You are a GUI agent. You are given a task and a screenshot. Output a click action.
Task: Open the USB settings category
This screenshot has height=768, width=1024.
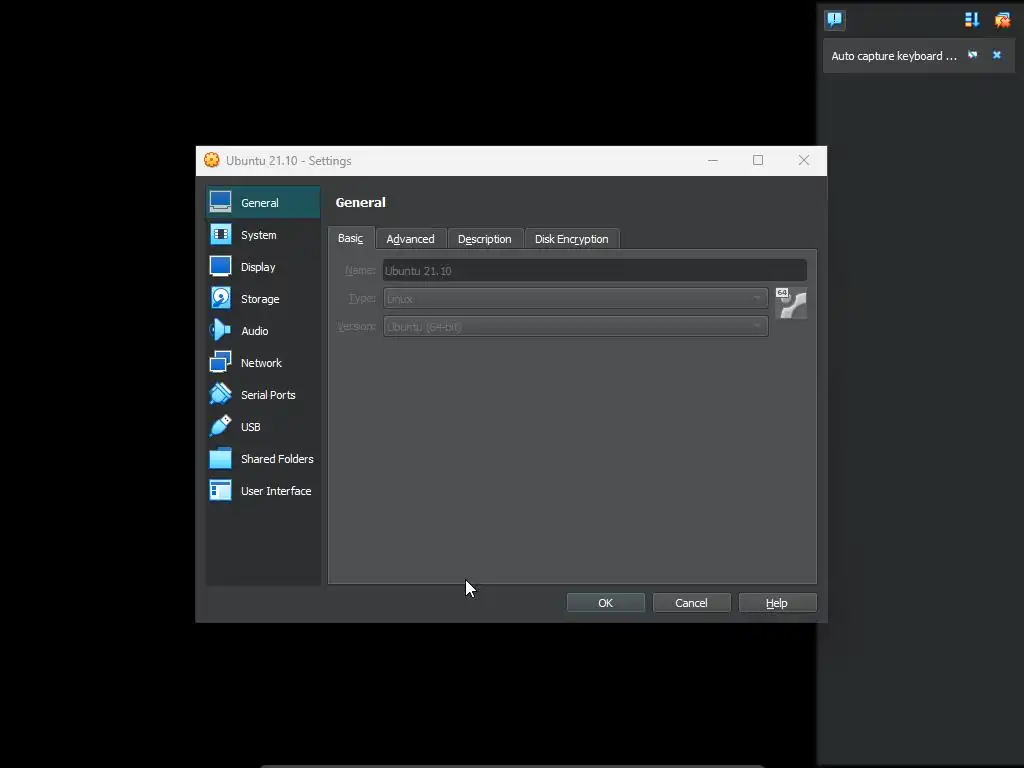[263, 426]
